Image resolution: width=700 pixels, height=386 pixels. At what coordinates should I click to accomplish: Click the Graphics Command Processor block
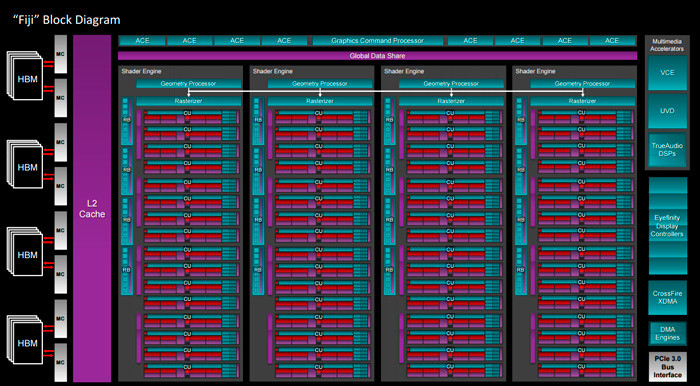(x=378, y=41)
